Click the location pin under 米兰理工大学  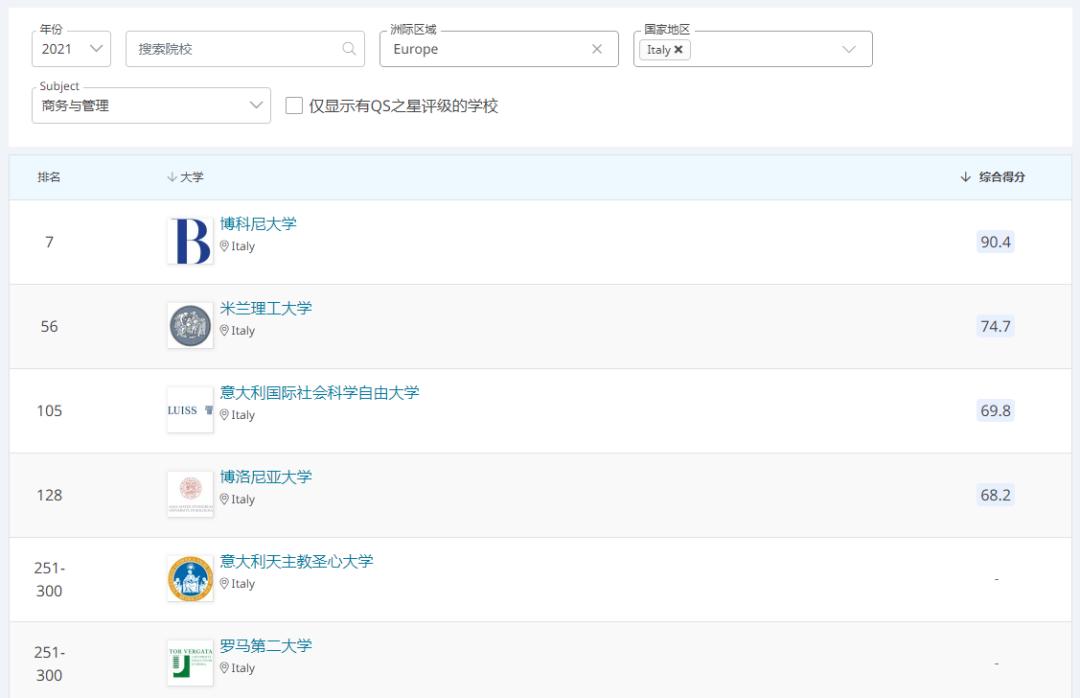224,331
